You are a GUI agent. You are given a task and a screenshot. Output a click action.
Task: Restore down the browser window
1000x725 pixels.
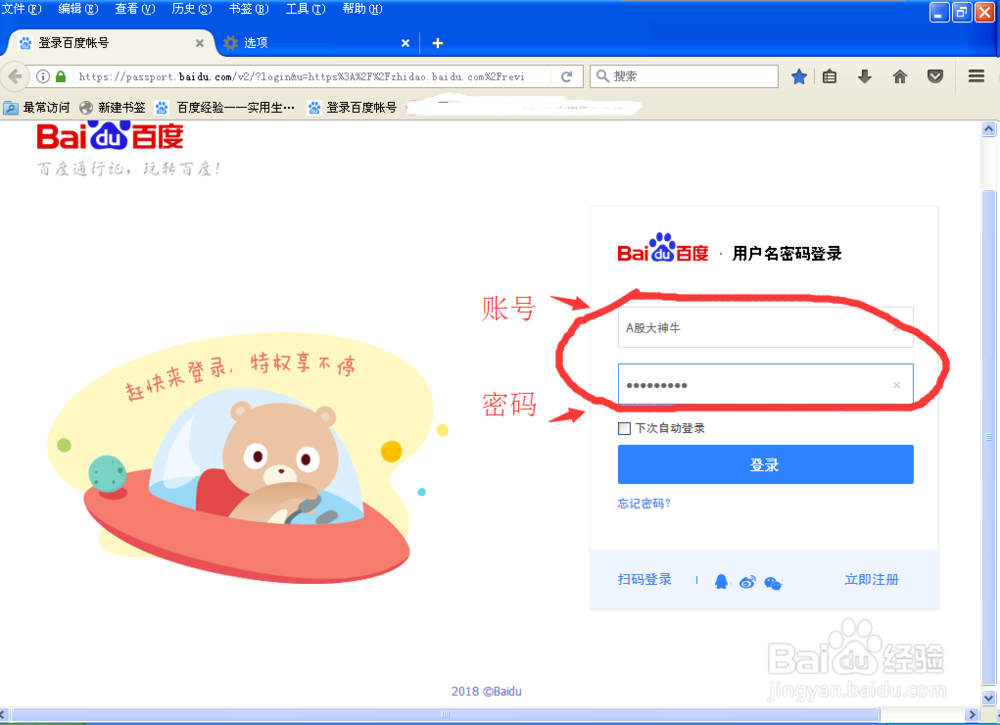click(x=962, y=12)
